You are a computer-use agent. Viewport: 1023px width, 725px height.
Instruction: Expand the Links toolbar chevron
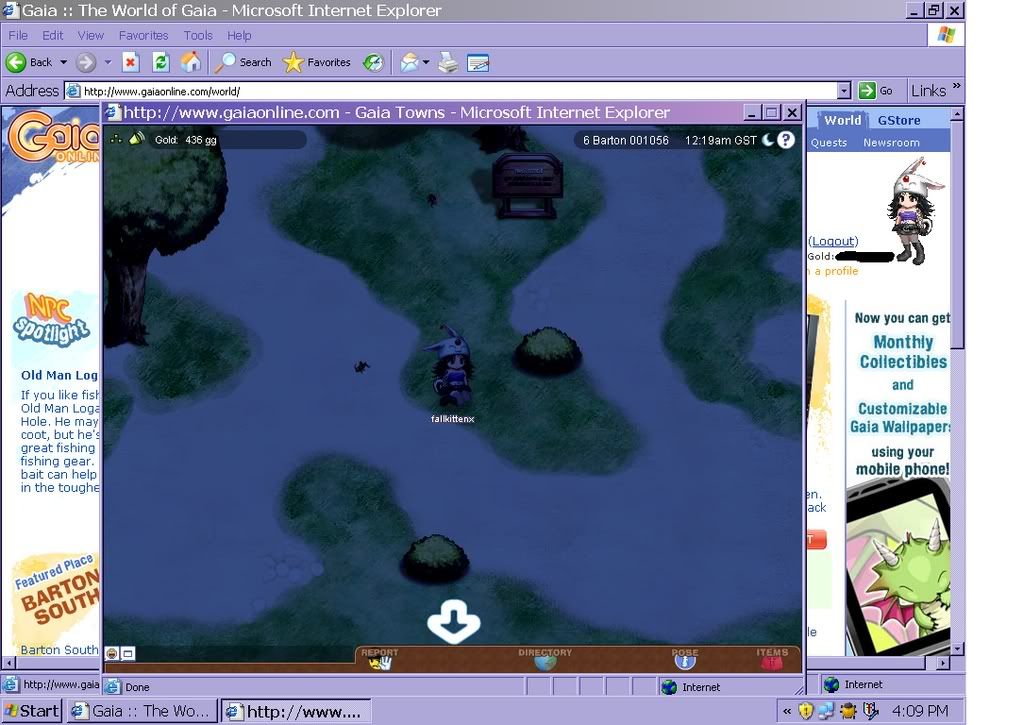[956, 86]
